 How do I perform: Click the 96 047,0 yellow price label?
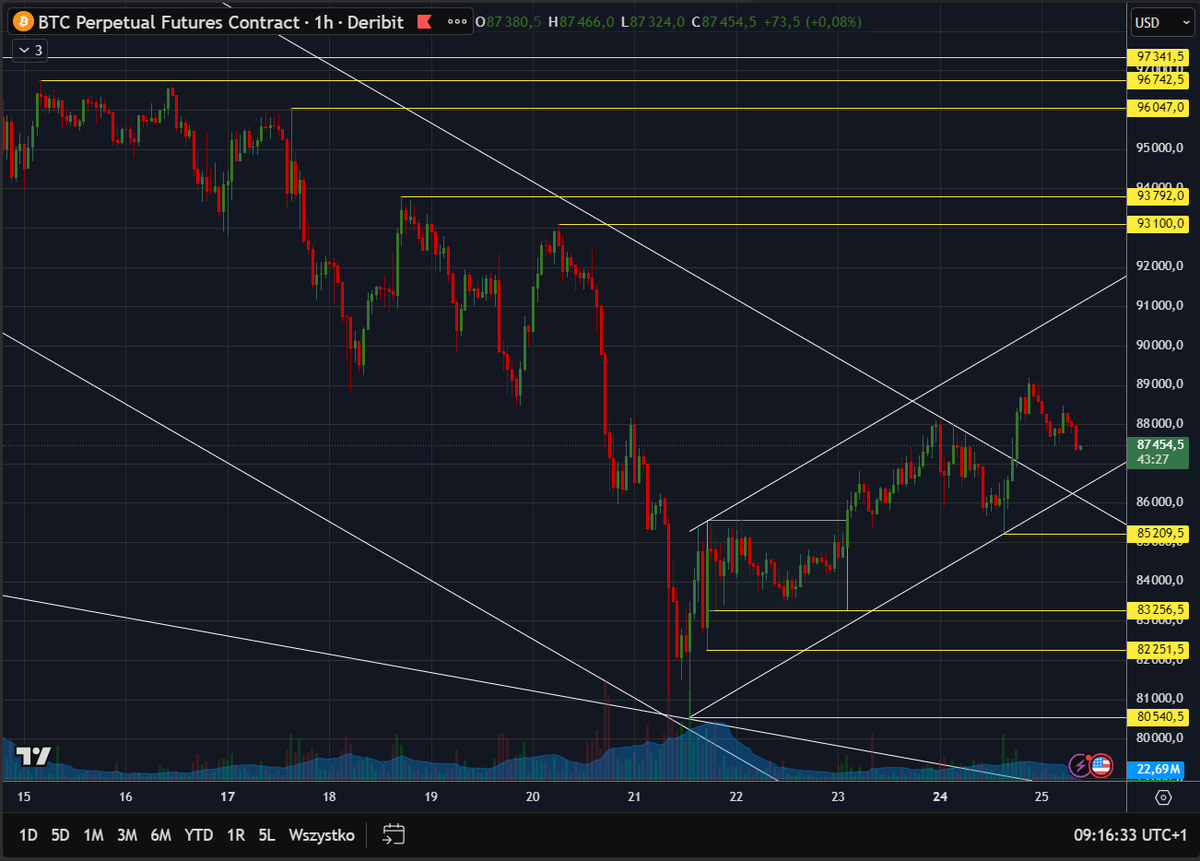(1156, 107)
